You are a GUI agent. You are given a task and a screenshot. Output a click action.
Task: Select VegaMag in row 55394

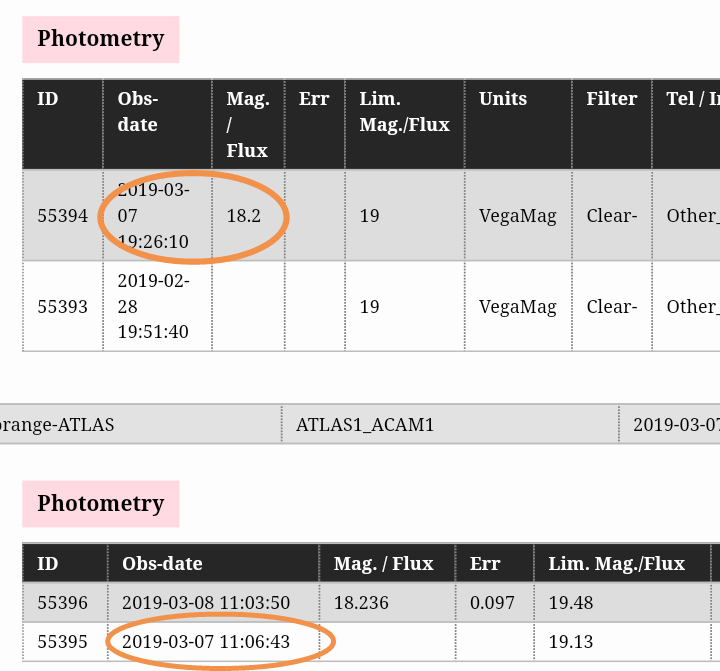517,216
